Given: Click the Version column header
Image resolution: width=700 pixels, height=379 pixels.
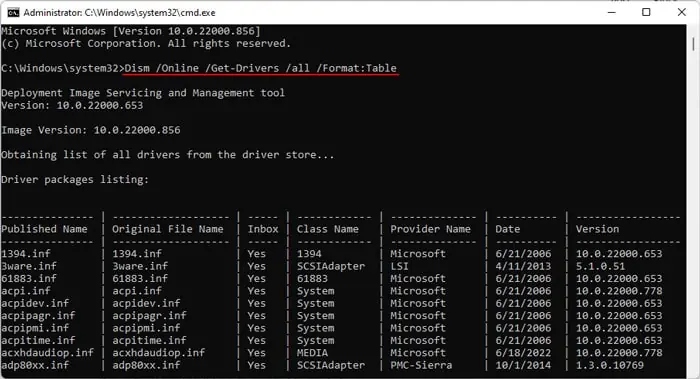Looking at the screenshot, I should tap(597, 229).
